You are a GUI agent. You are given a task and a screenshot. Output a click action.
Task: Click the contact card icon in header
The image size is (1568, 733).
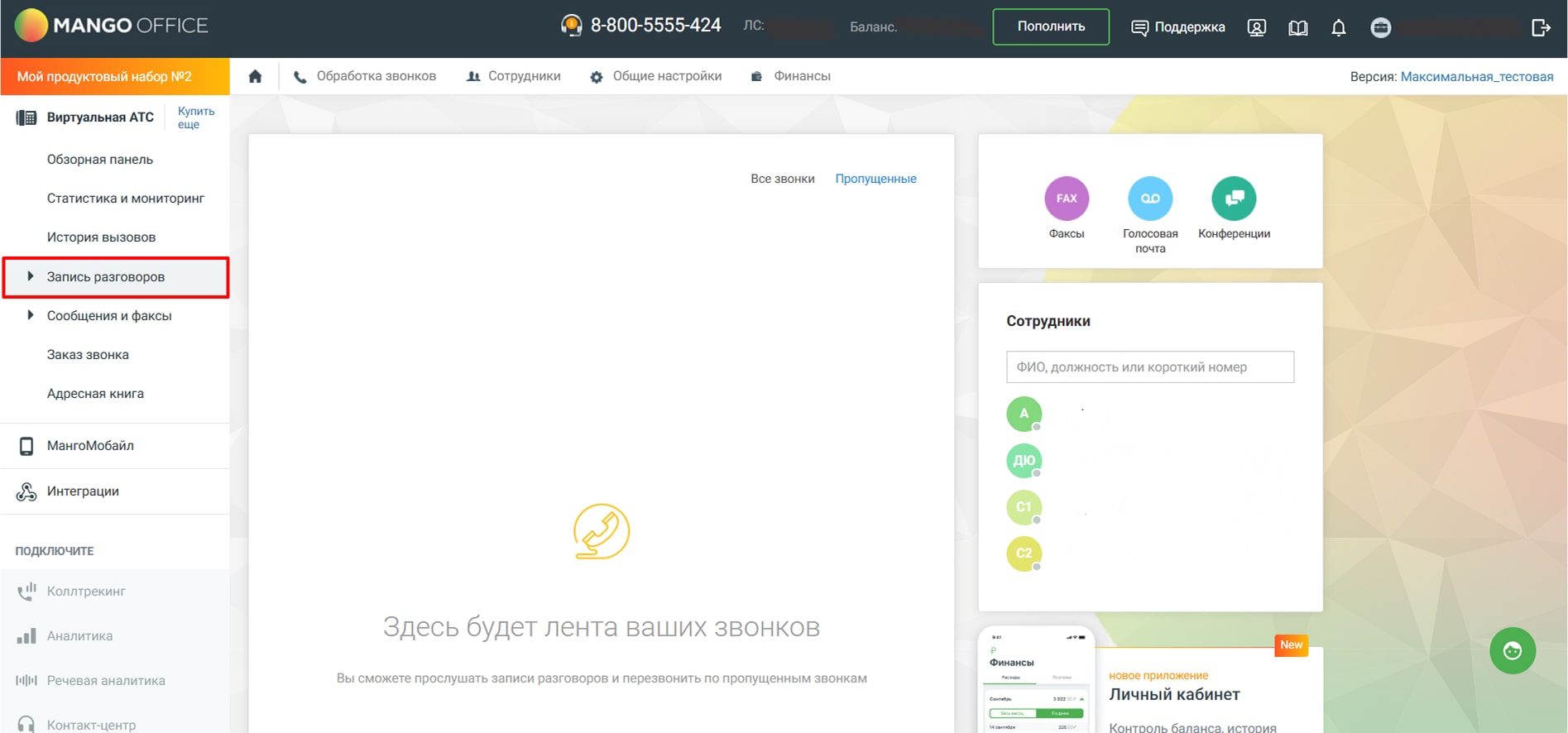1256,27
